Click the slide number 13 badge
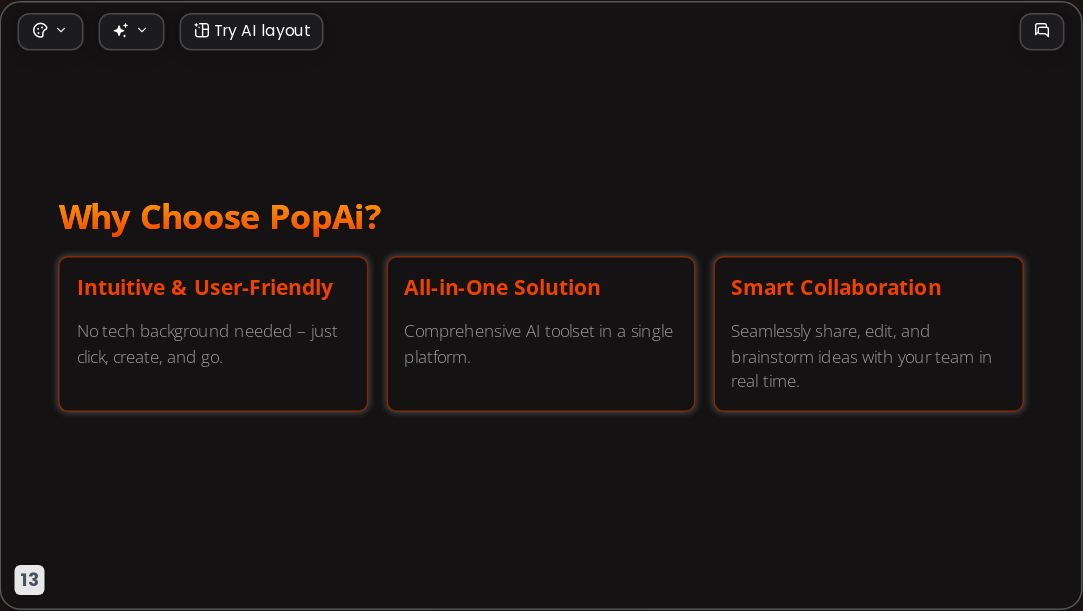1083x611 pixels. [x=30, y=579]
